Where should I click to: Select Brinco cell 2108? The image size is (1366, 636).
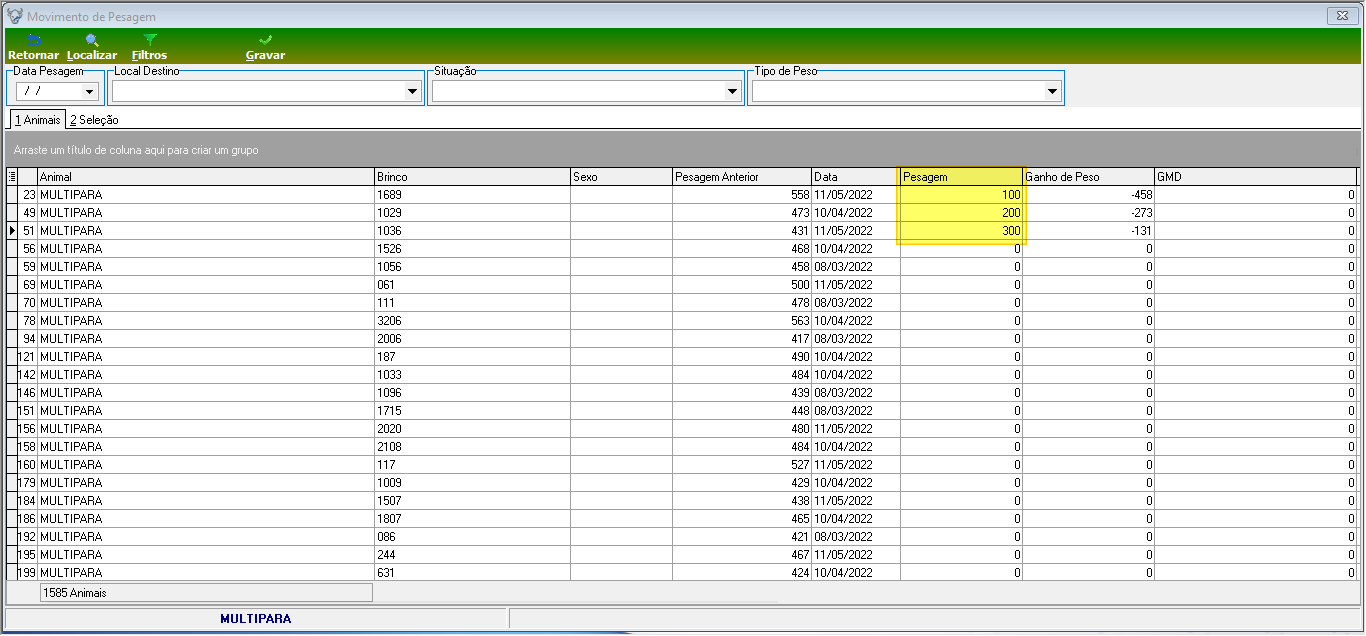coord(472,447)
